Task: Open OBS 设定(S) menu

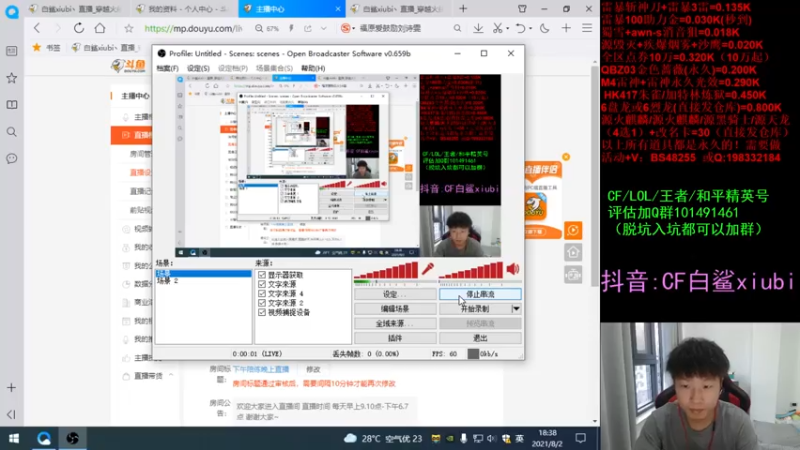Action: (x=198, y=68)
